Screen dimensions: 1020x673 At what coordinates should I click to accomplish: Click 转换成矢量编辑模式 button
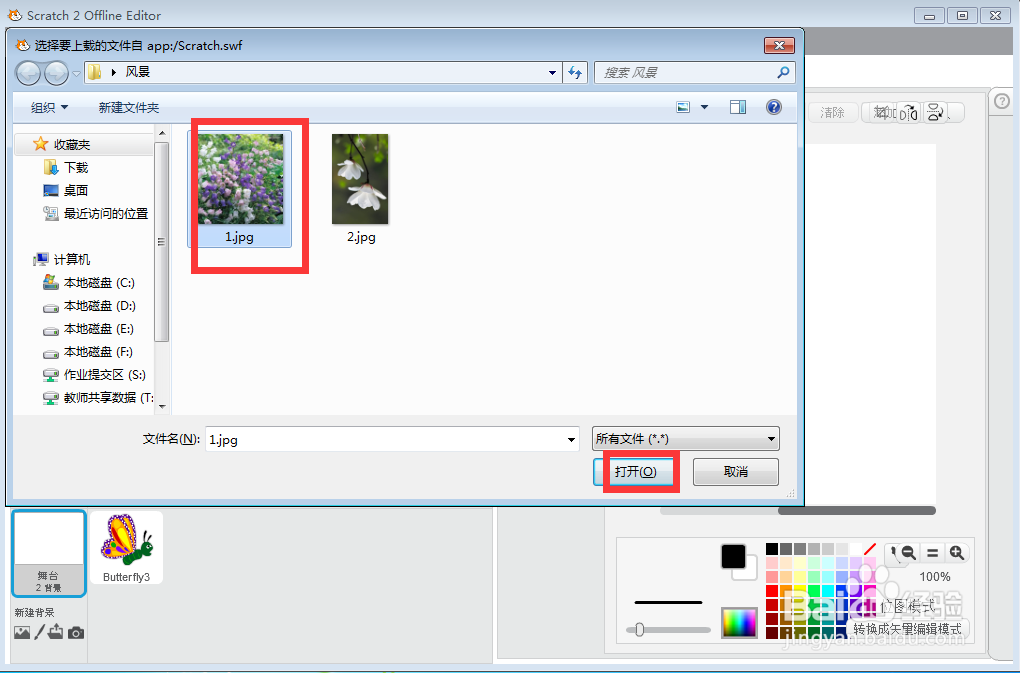click(x=907, y=629)
